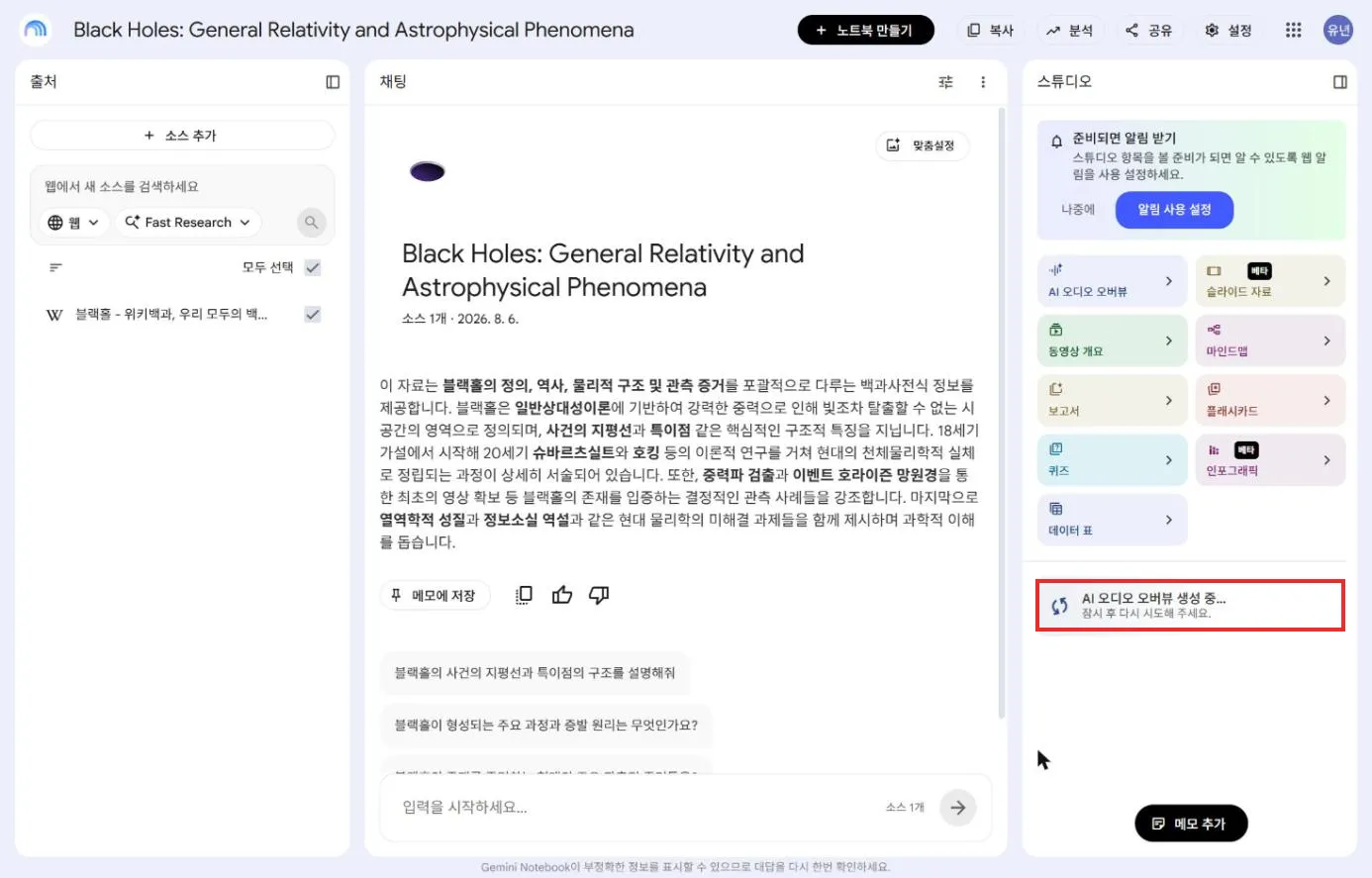
Task: Collapse the 출처 sources panel icon
Action: pyautogui.click(x=333, y=82)
